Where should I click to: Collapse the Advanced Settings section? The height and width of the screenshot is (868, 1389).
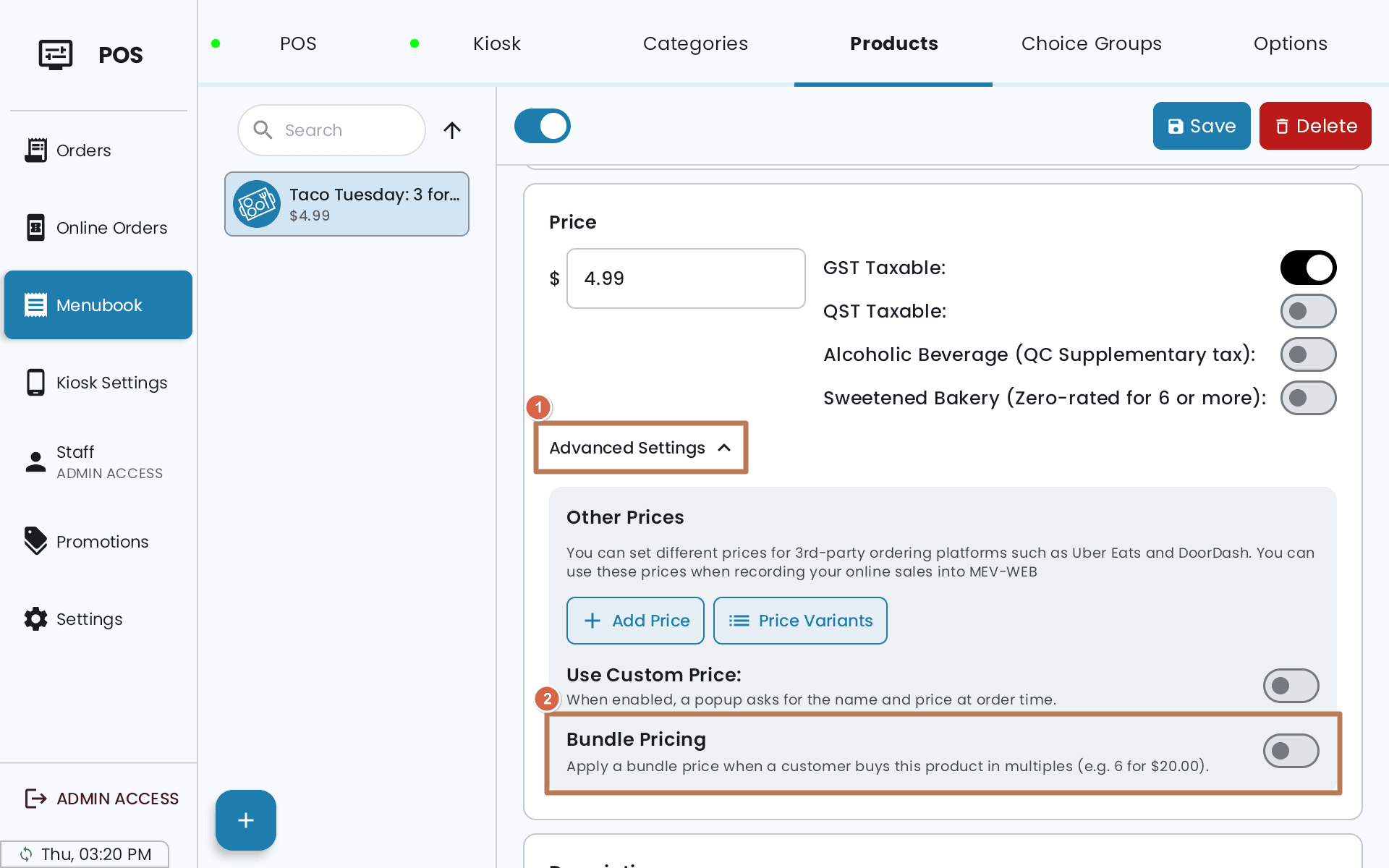click(640, 448)
